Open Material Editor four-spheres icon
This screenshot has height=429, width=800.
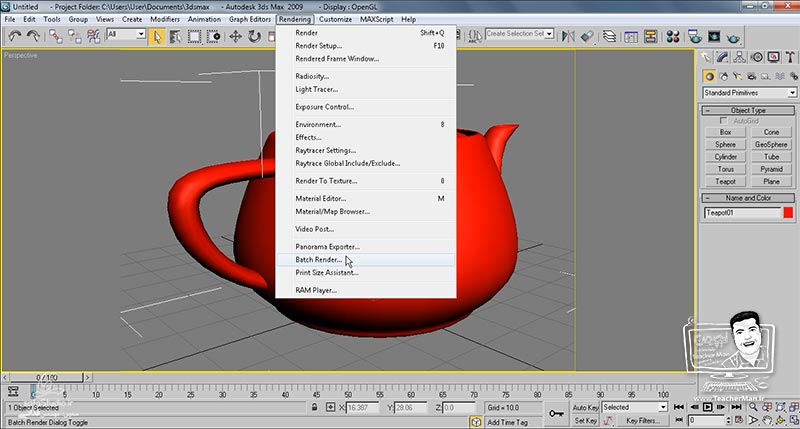tap(673, 36)
